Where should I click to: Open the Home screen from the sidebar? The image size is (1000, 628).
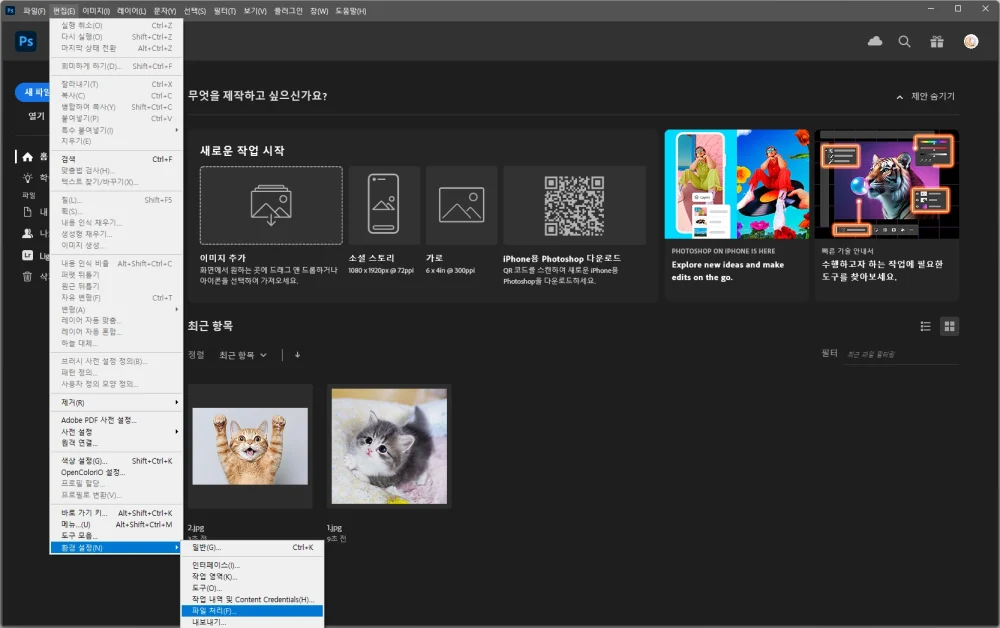(27, 157)
